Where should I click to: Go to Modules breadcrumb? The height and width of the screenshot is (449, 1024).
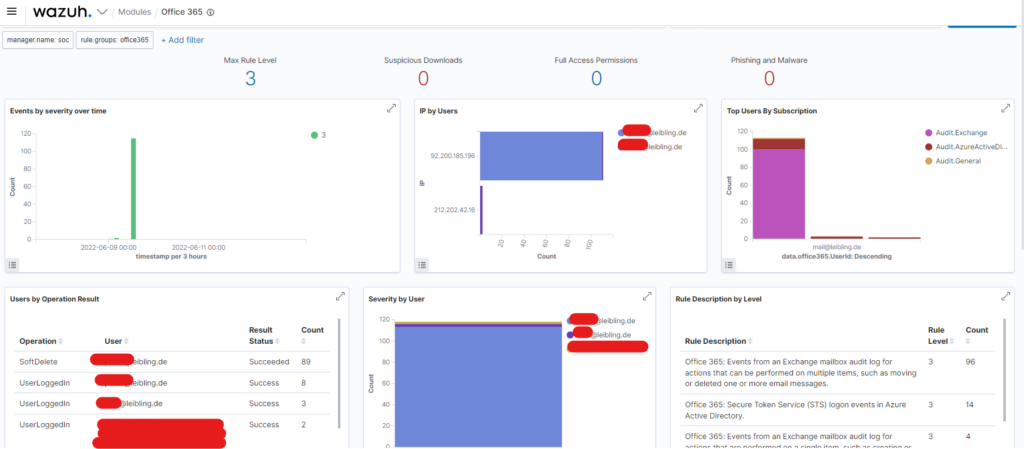pos(135,12)
